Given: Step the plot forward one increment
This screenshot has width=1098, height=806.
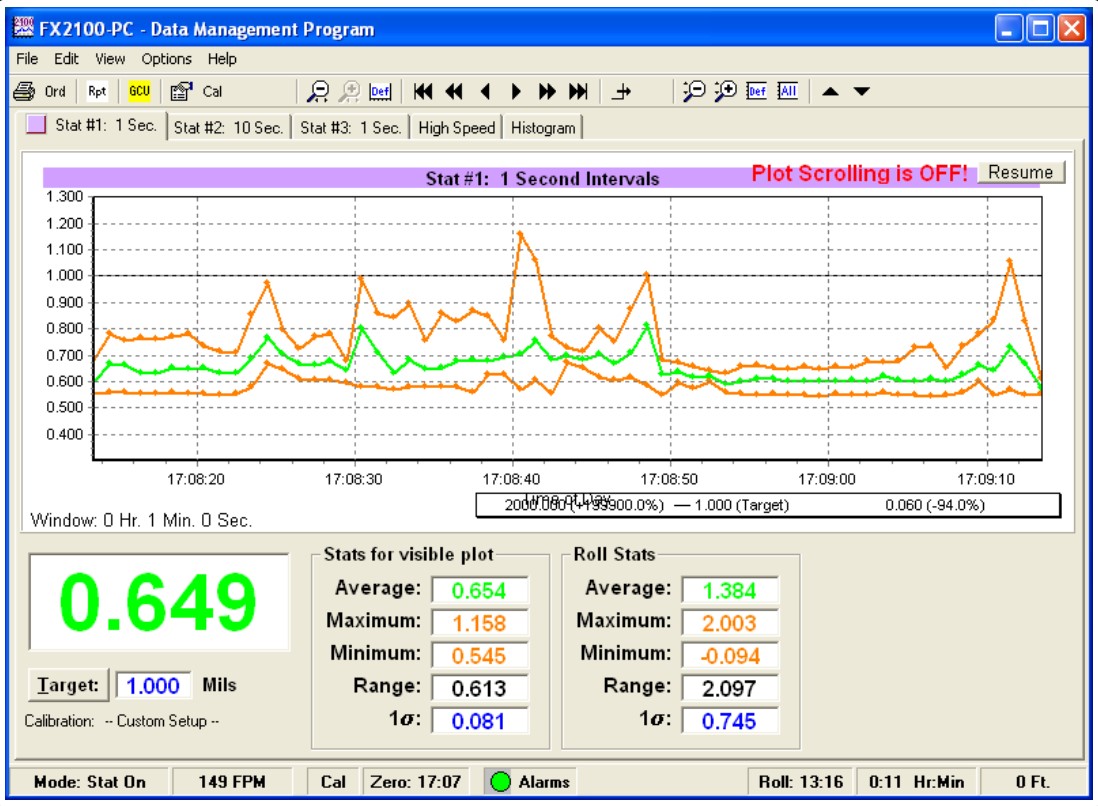Looking at the screenshot, I should click(516, 91).
